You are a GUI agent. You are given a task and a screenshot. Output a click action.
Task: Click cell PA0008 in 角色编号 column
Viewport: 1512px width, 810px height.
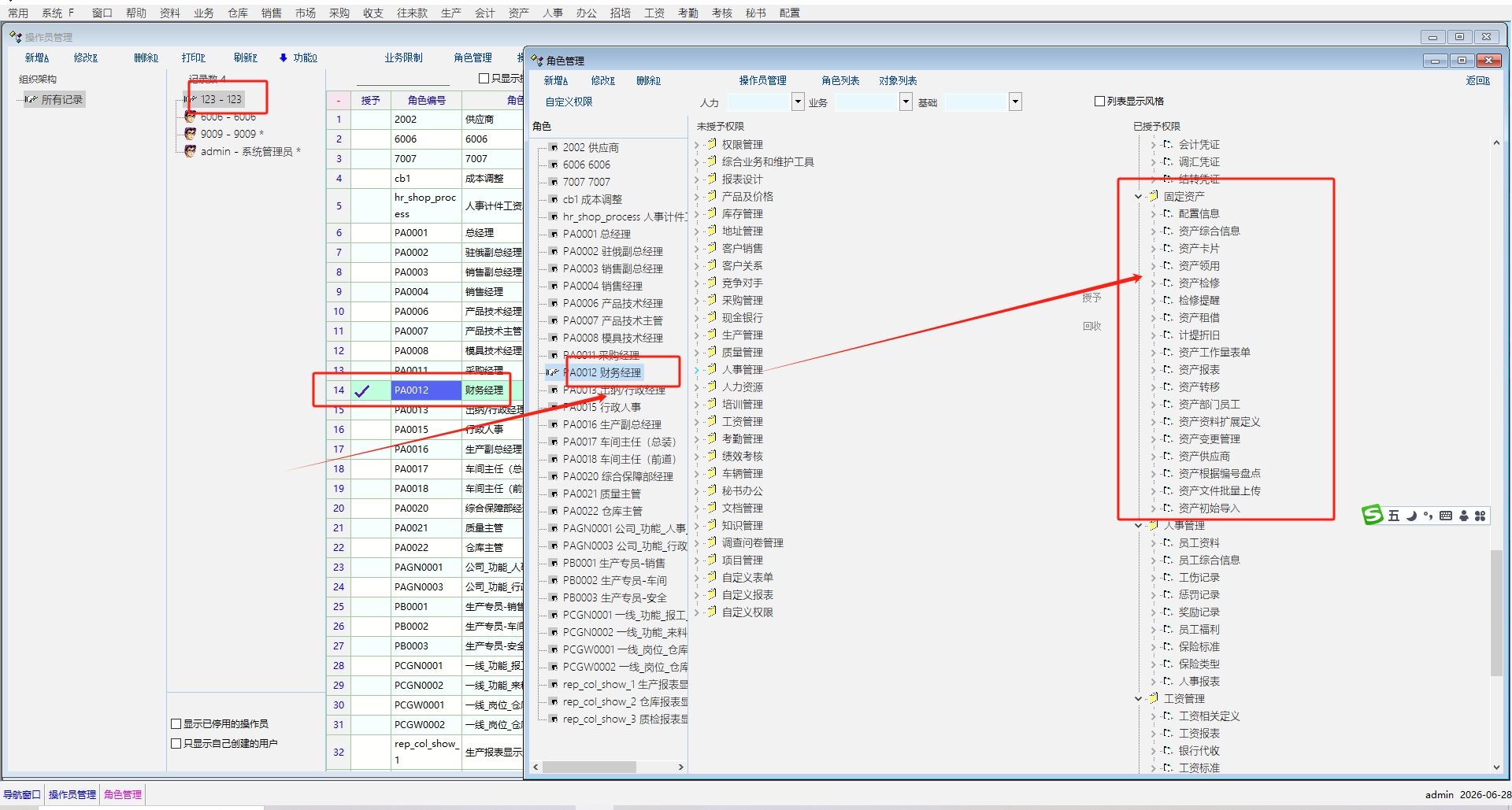pos(426,350)
